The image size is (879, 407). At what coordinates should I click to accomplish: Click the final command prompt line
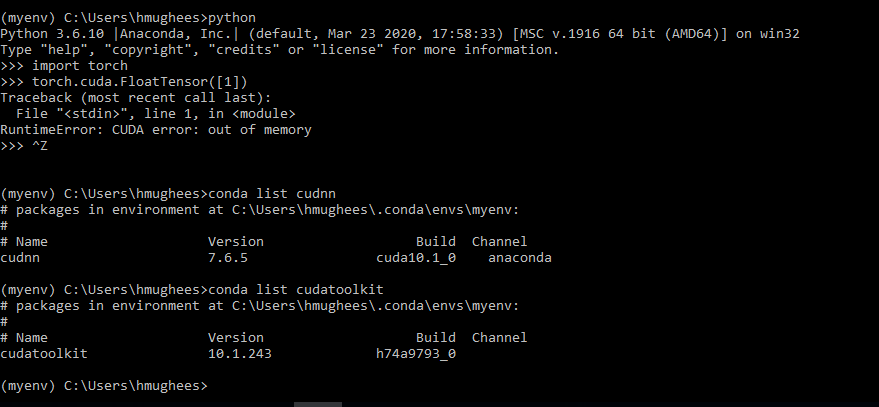coord(104,386)
